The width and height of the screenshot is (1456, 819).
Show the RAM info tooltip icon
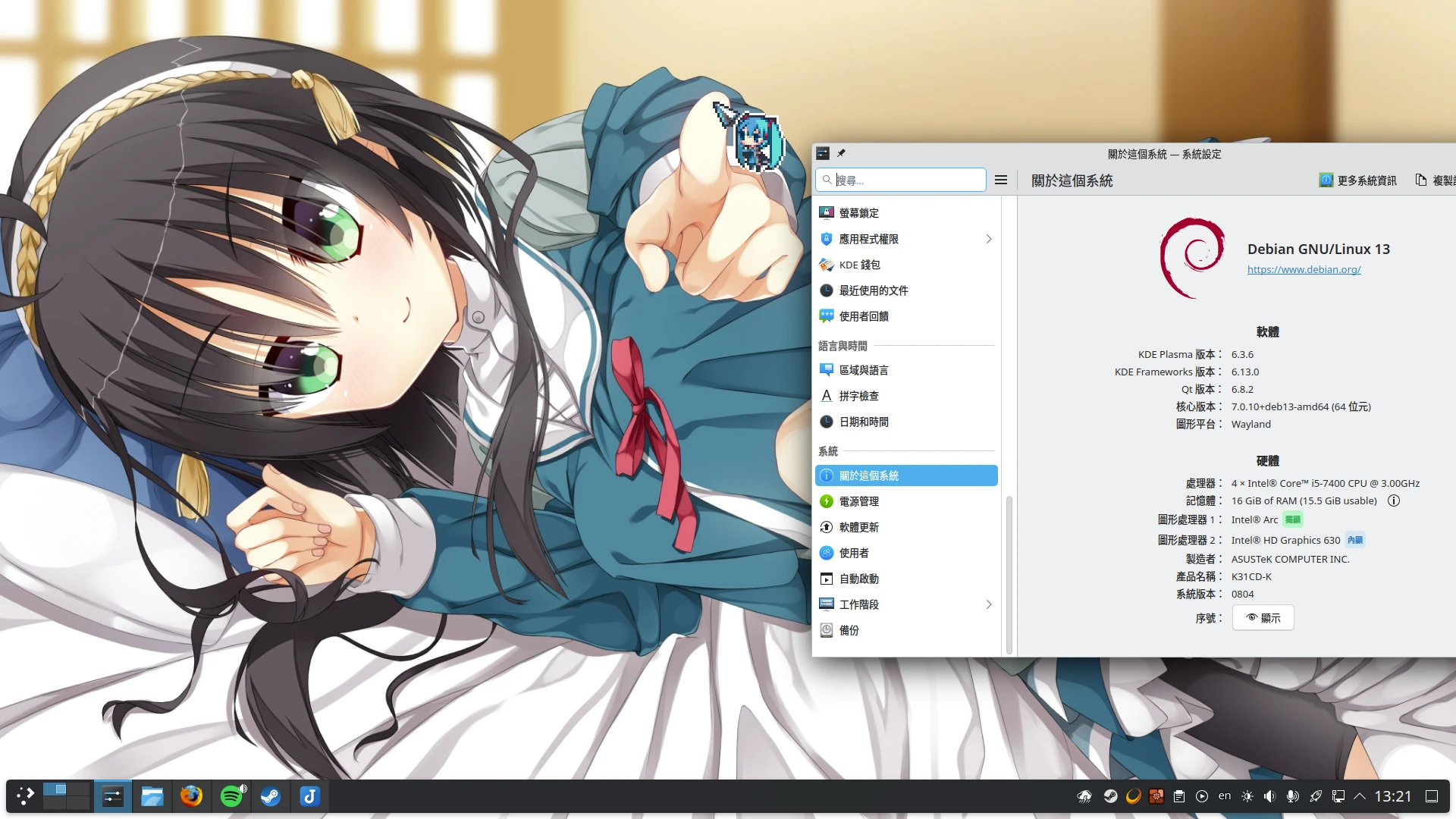(x=1394, y=500)
